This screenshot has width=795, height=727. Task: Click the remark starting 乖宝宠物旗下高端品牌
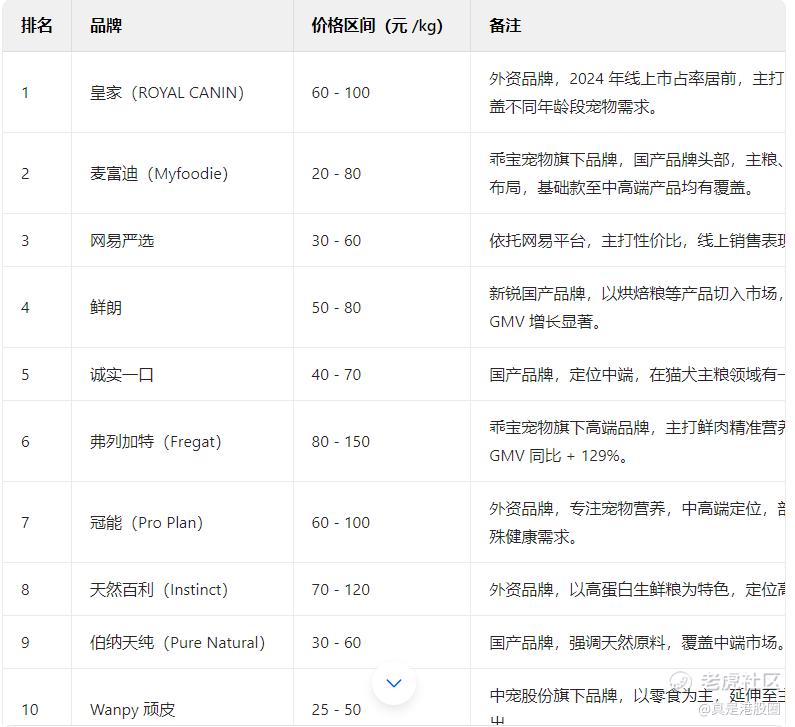tap(637, 442)
